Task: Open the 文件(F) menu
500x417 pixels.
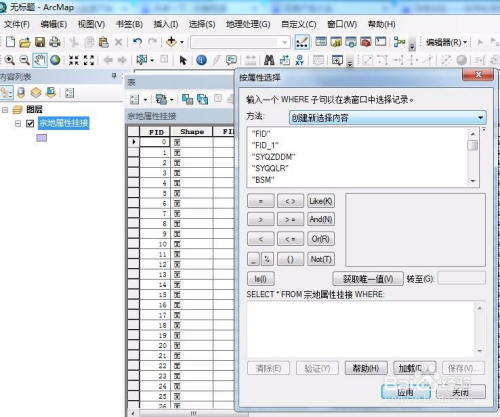Action: [17, 24]
